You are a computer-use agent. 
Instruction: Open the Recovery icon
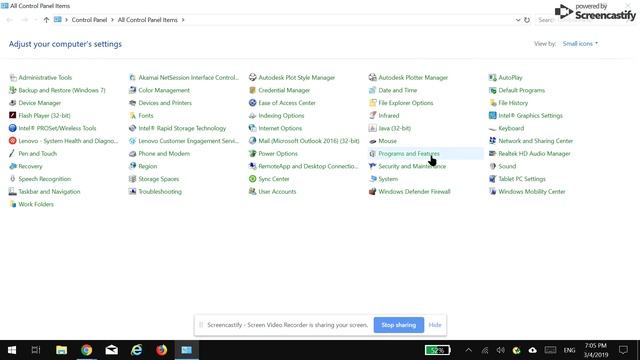13,166
